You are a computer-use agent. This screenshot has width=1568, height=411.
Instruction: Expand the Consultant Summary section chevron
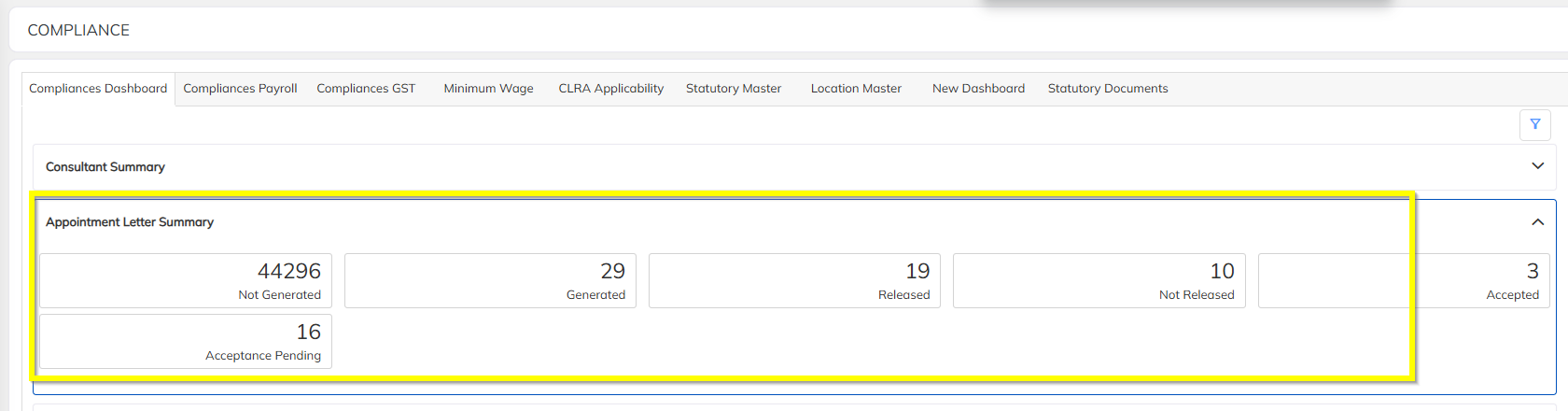[1538, 166]
